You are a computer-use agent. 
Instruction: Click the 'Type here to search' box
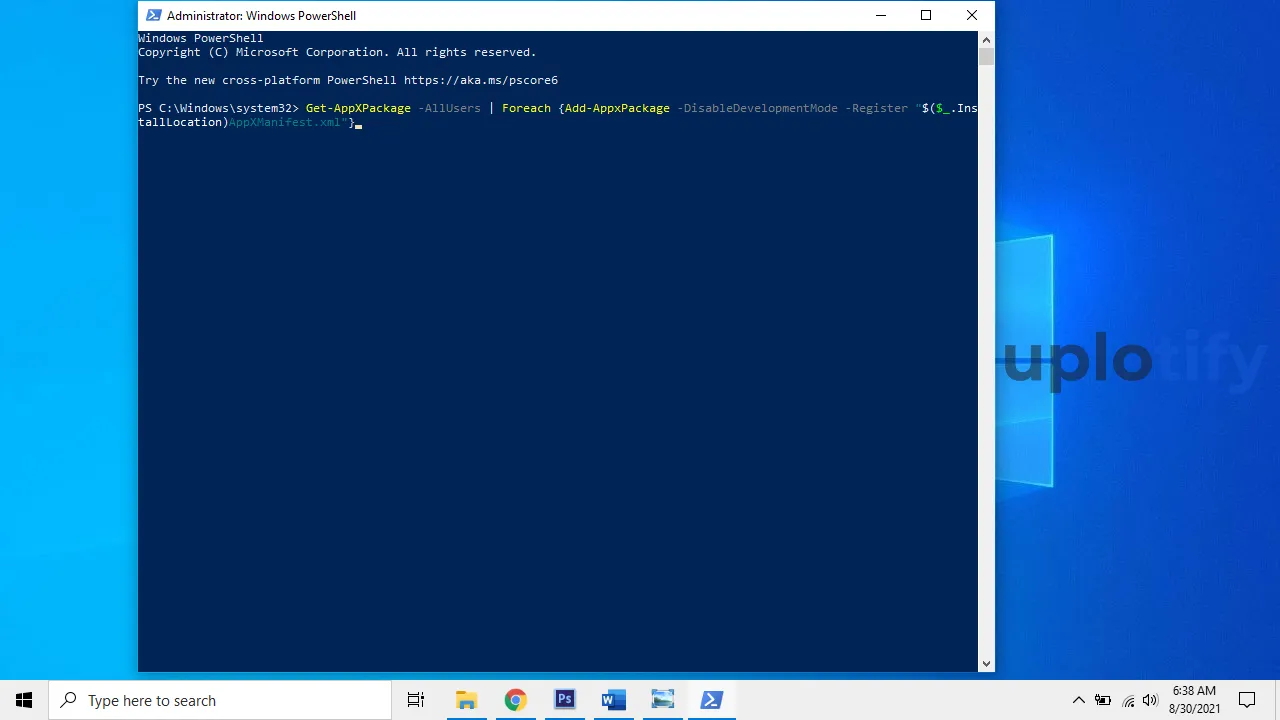220,700
